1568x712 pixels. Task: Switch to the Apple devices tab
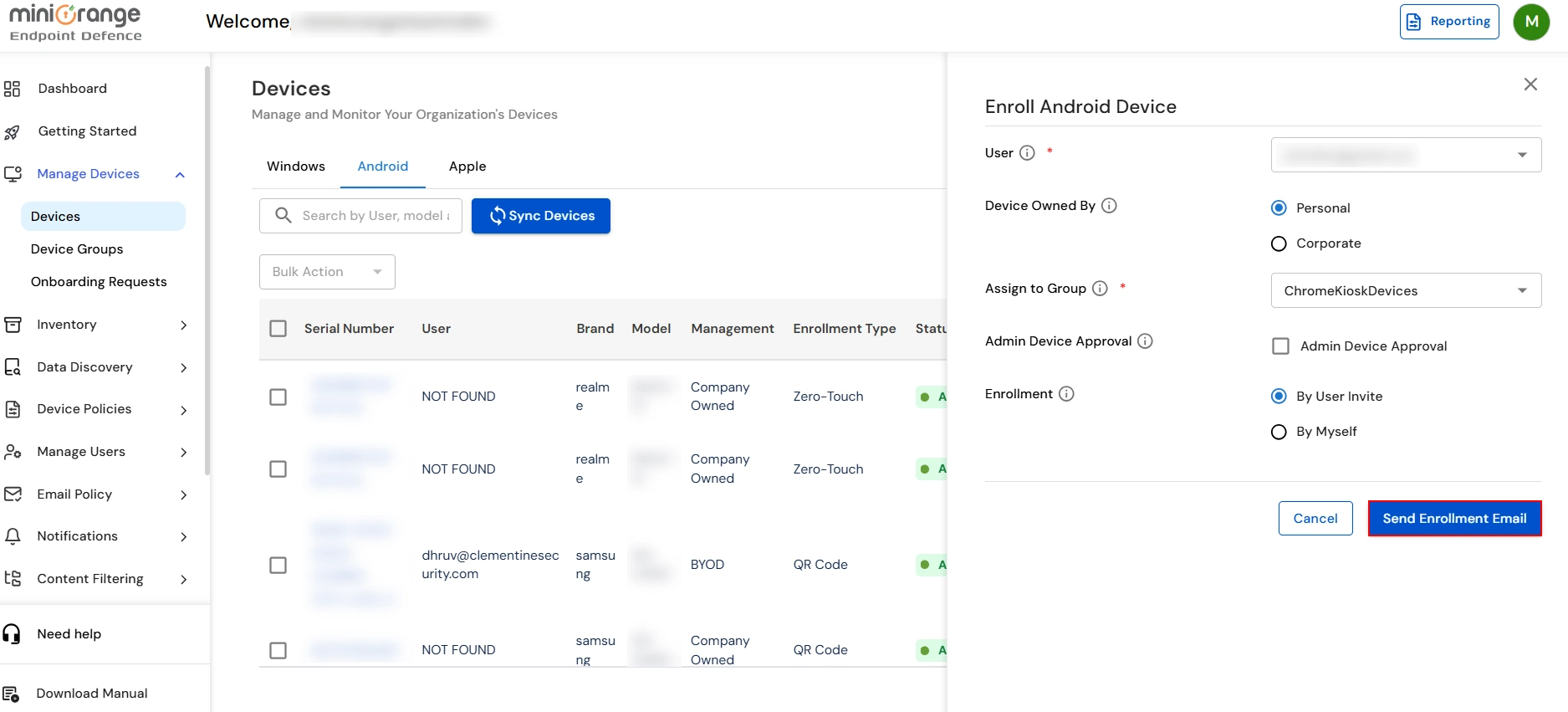[467, 166]
